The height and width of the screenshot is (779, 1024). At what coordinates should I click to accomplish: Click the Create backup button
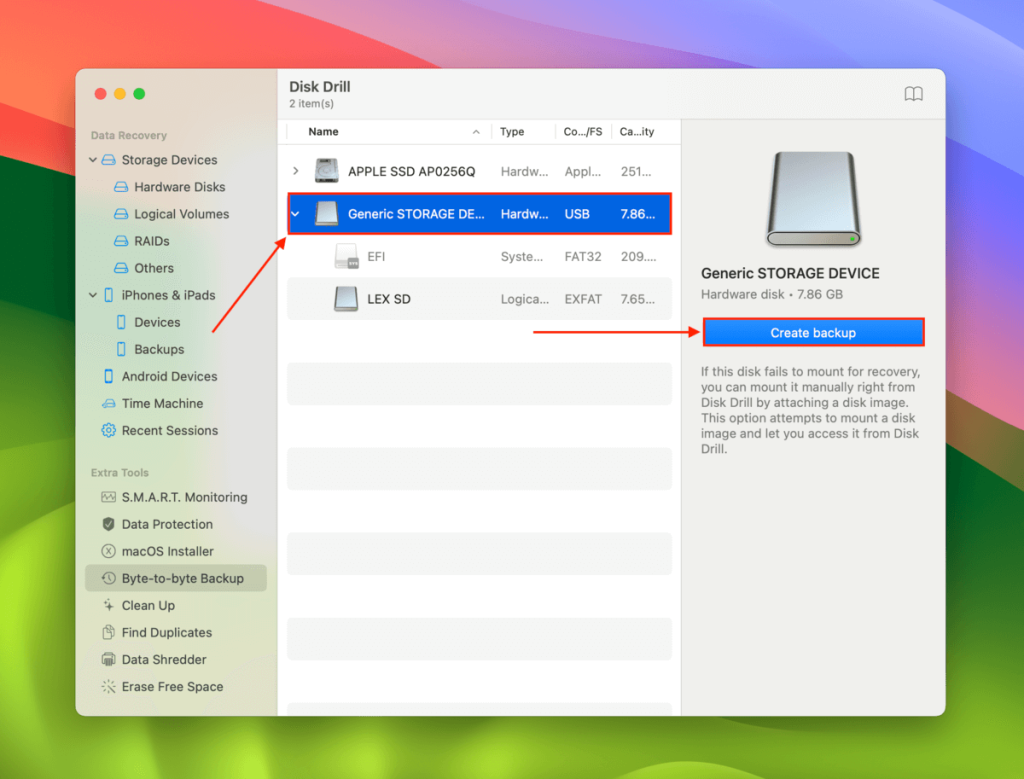(813, 331)
